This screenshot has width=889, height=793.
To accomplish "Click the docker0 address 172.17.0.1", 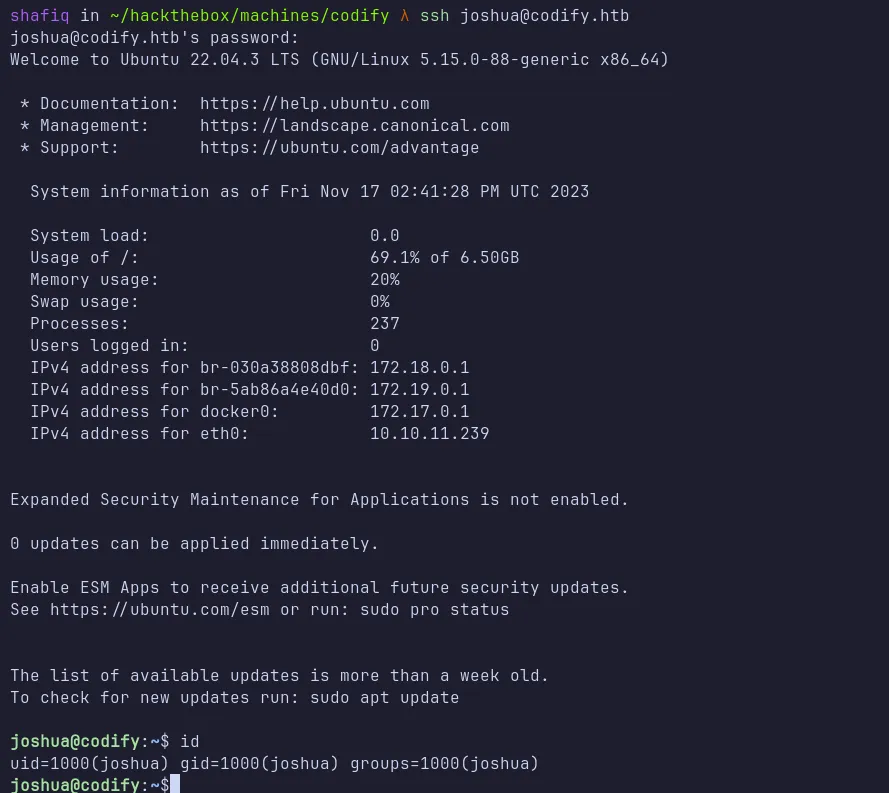I will tap(419, 412).
